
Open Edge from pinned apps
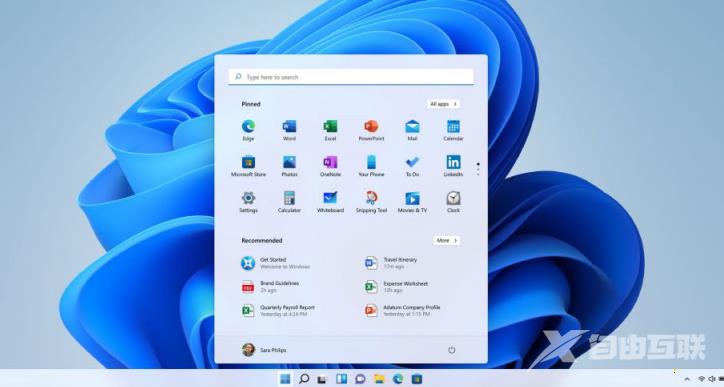click(x=248, y=130)
